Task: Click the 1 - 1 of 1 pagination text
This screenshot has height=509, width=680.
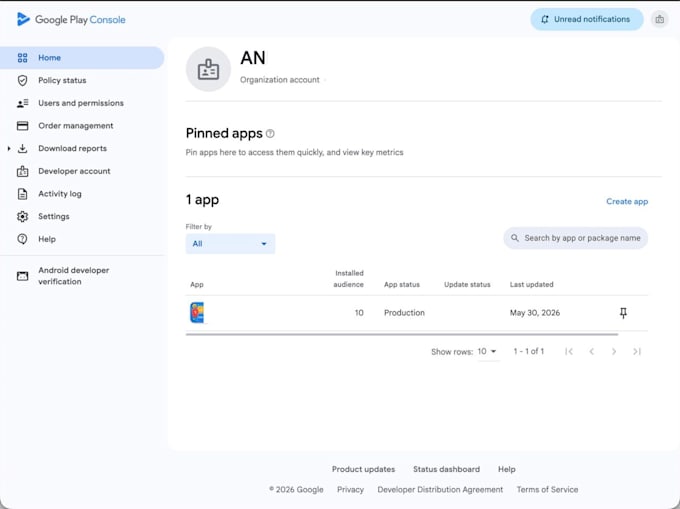Action: click(x=529, y=352)
